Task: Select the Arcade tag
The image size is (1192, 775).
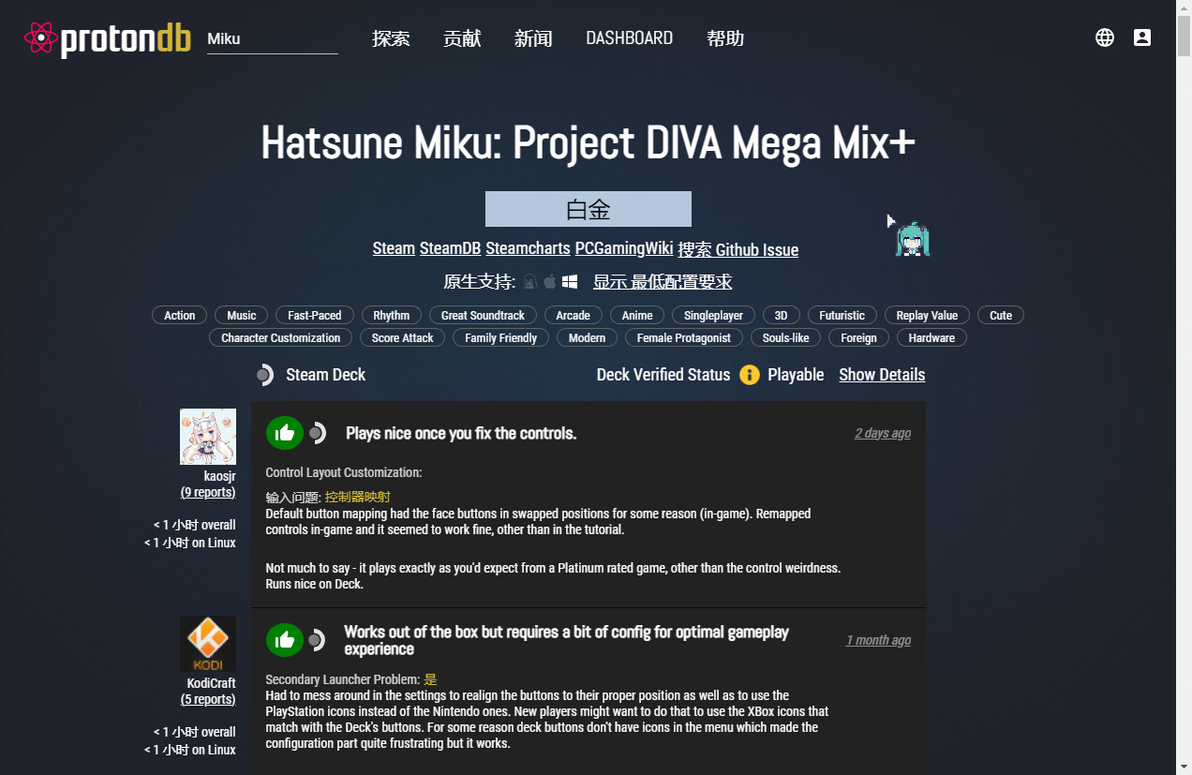Action: pyautogui.click(x=573, y=316)
